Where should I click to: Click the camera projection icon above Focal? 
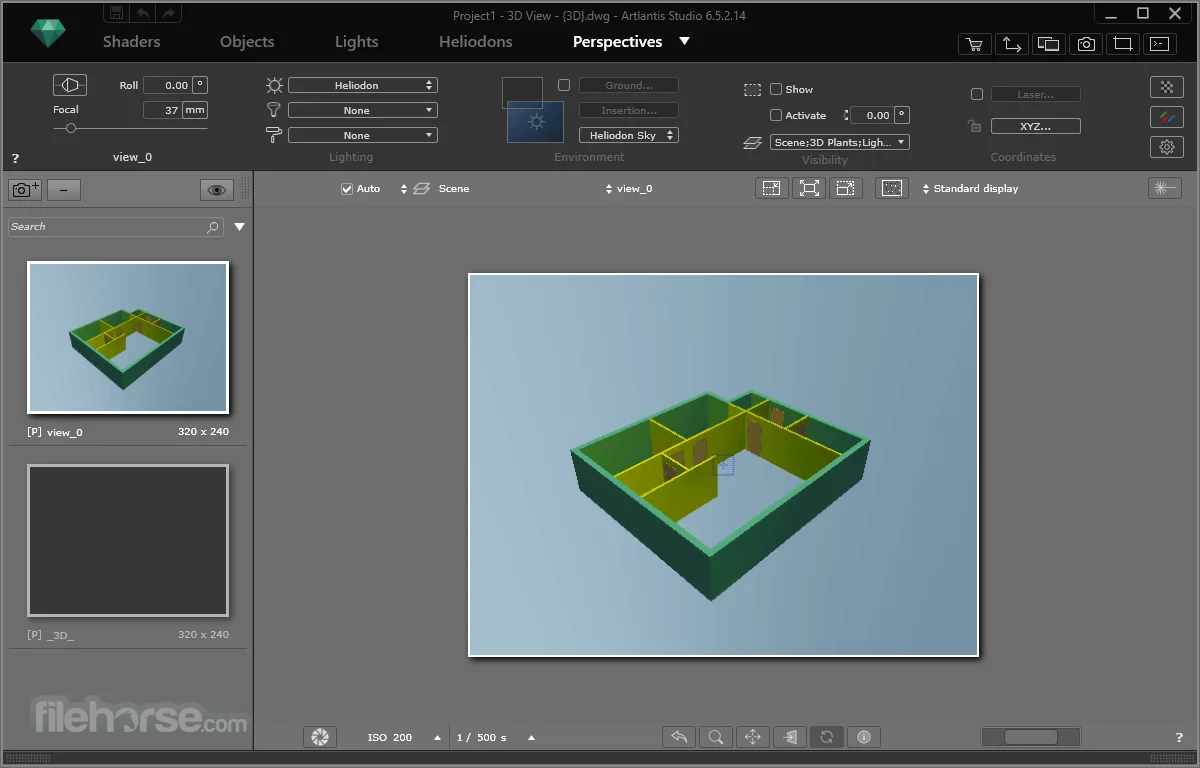[69, 85]
